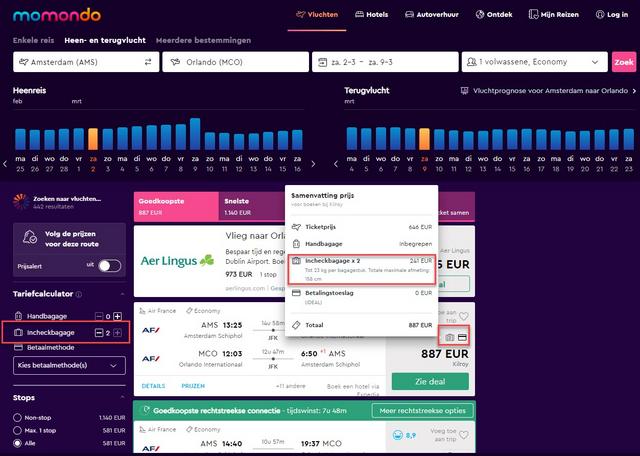This screenshot has width=640, height=456.
Task: Select Heenreis bar for zaterdag 9
Action: tap(195, 134)
